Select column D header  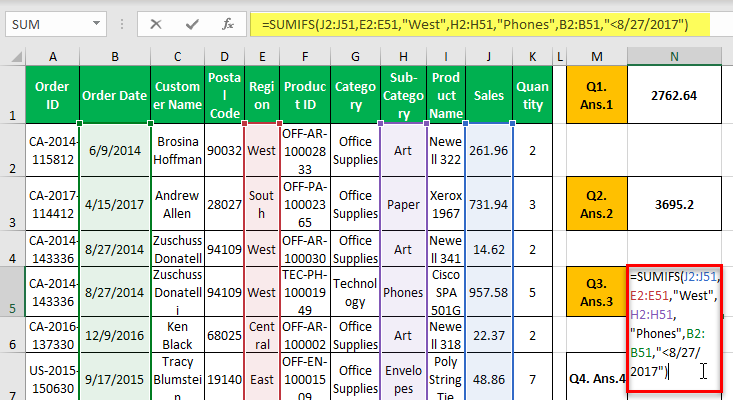(x=224, y=57)
